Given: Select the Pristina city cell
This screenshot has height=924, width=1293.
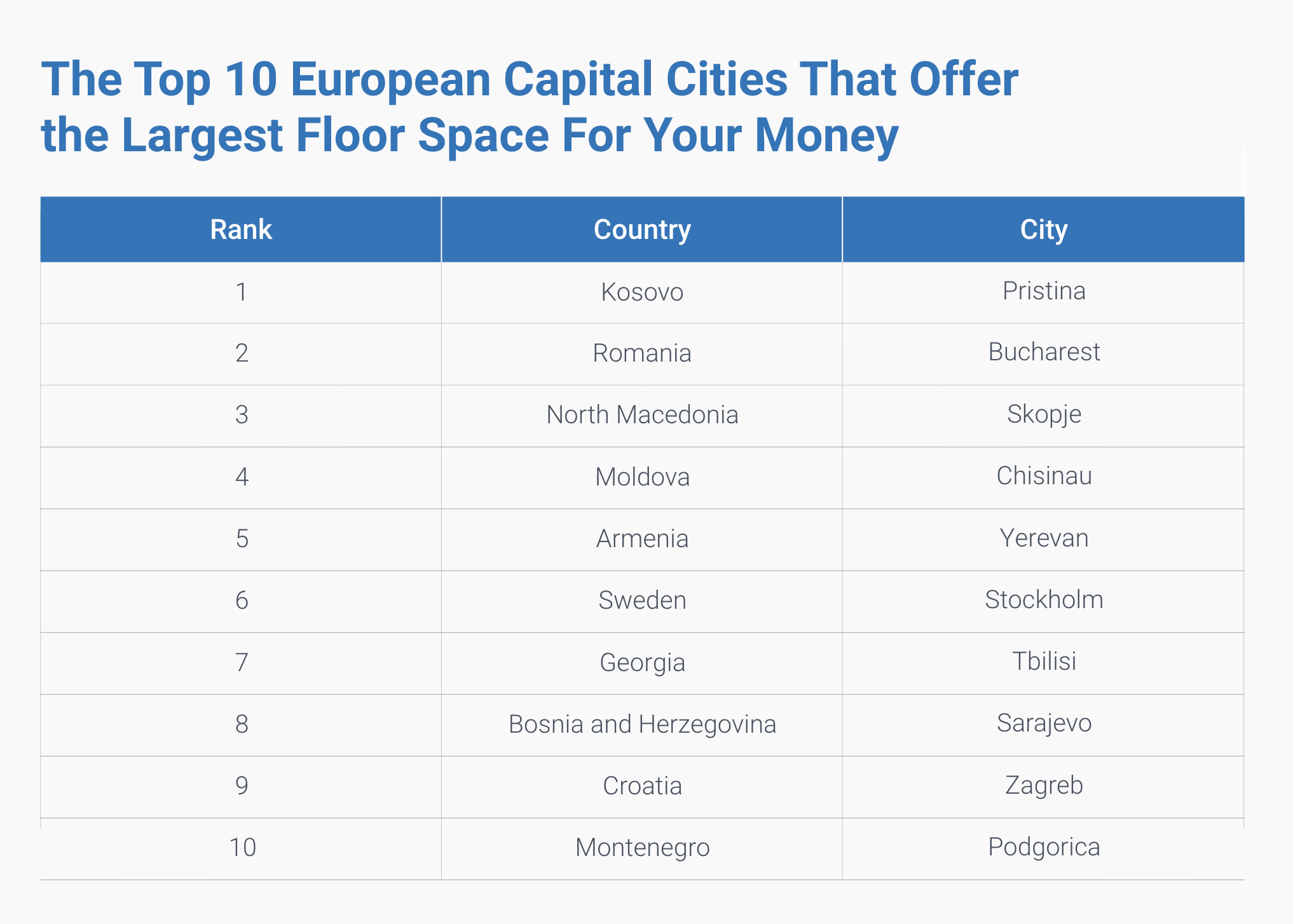Looking at the screenshot, I should 1044,291.
